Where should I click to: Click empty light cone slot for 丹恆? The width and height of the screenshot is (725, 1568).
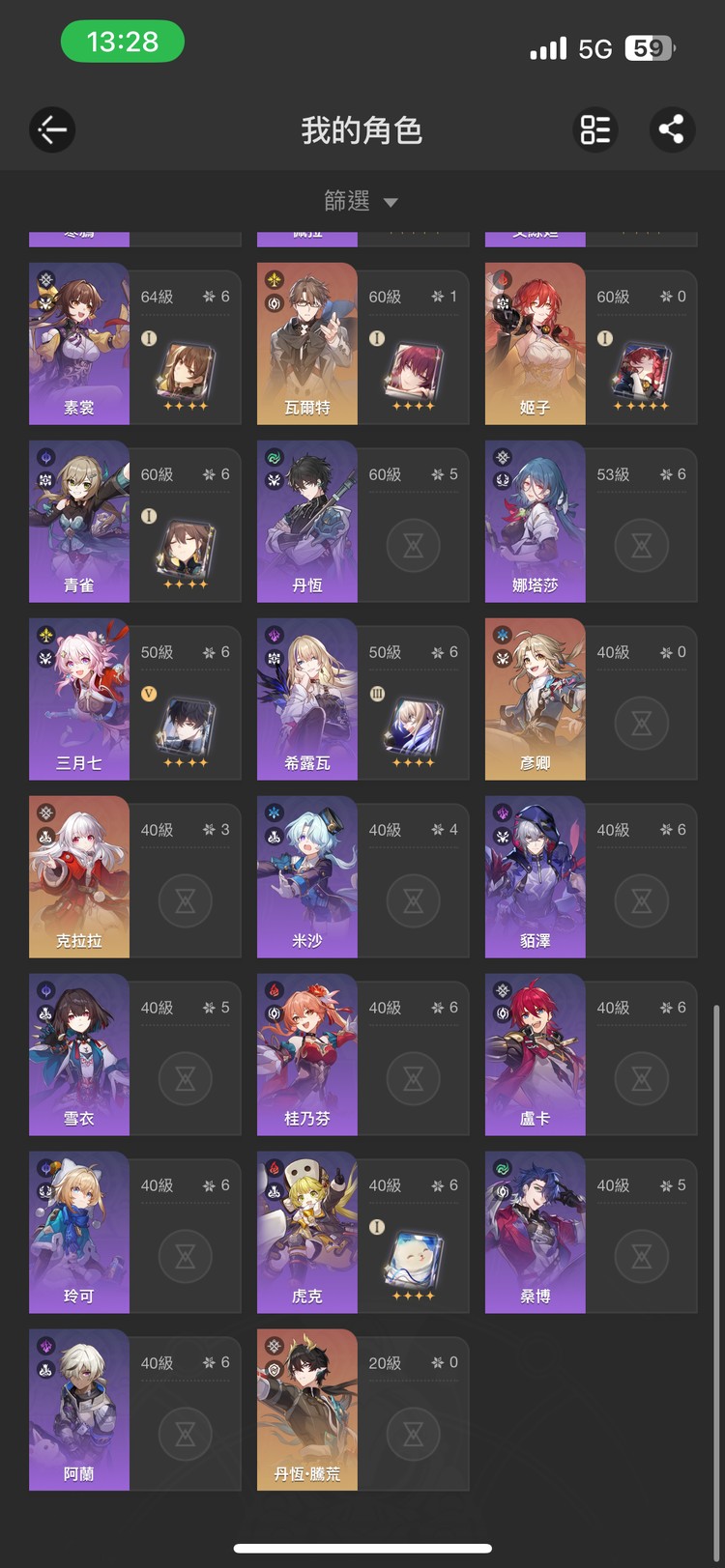pyautogui.click(x=414, y=546)
